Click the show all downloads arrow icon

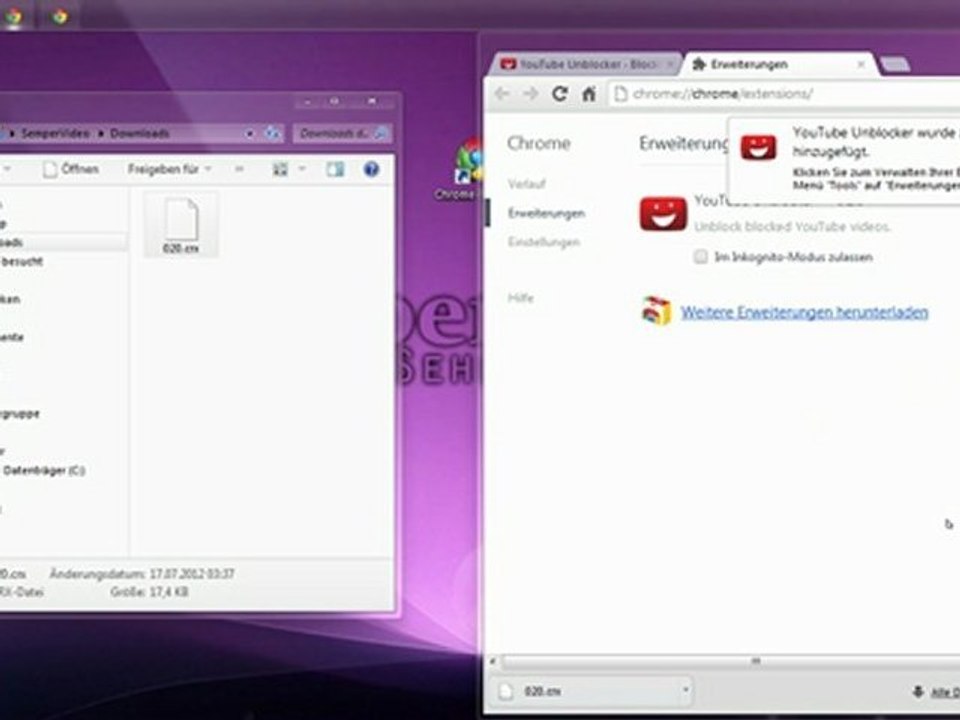(x=918, y=692)
